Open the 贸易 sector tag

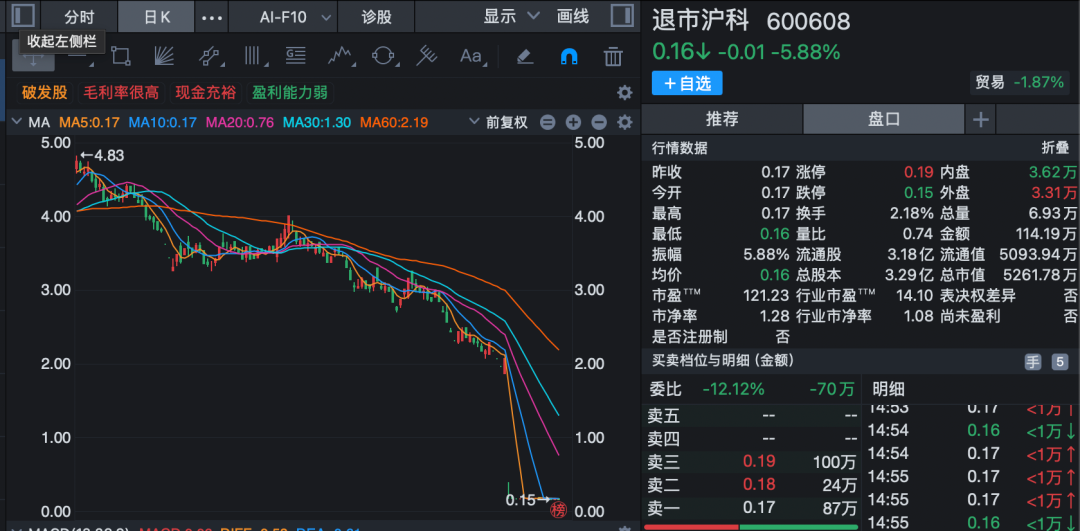pos(1019,83)
